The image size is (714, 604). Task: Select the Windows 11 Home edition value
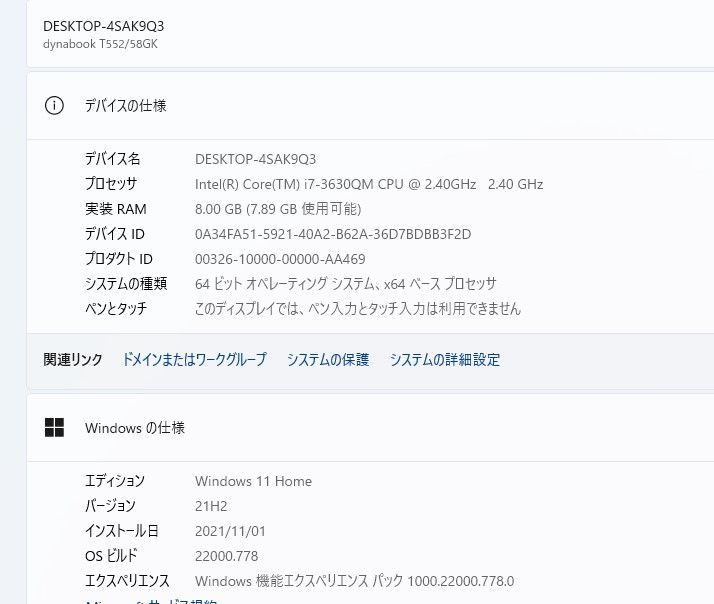coord(253,481)
